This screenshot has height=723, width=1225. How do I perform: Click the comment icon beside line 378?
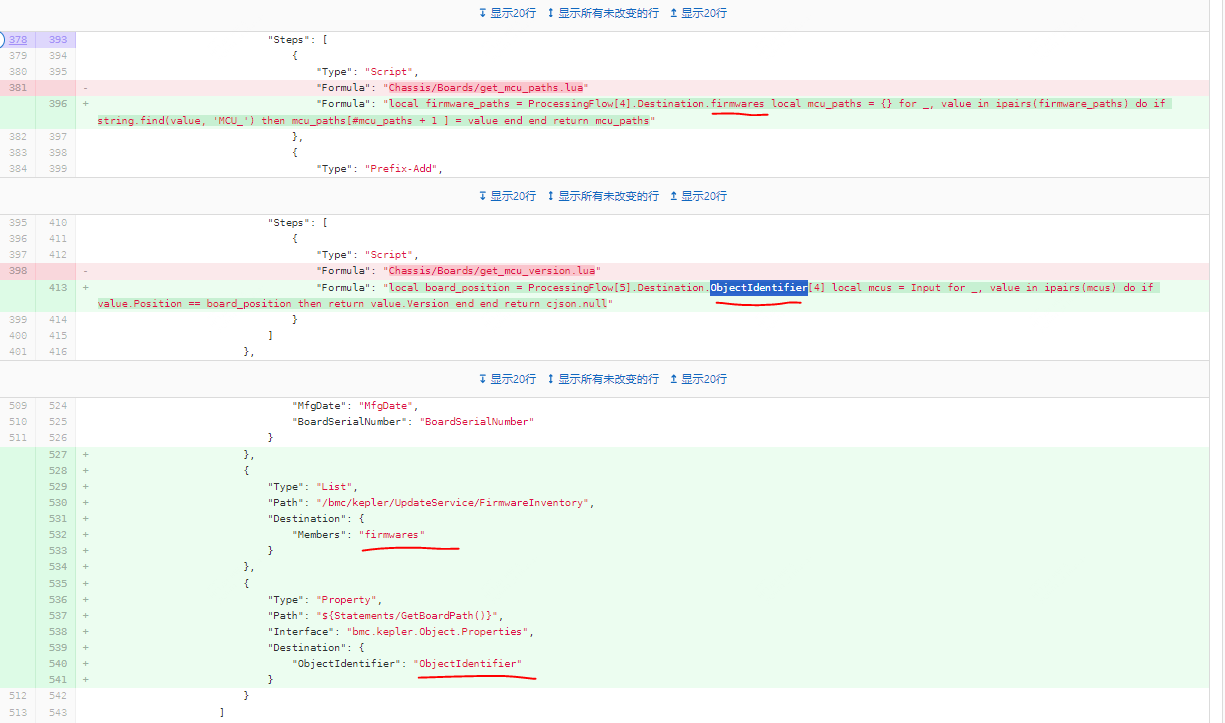click(x=2, y=40)
